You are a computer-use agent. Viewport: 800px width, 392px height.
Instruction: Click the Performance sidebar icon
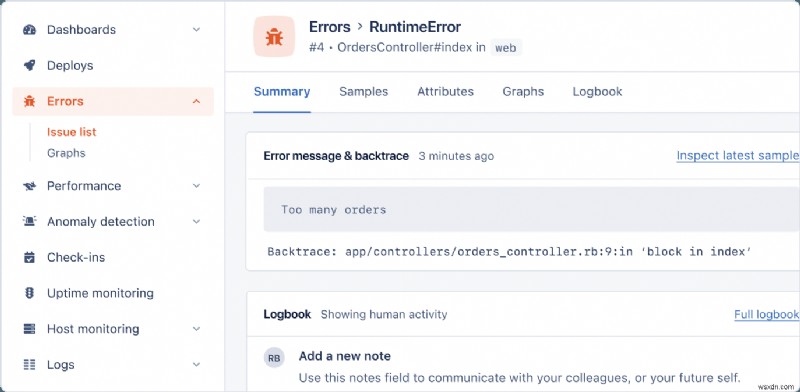30,186
